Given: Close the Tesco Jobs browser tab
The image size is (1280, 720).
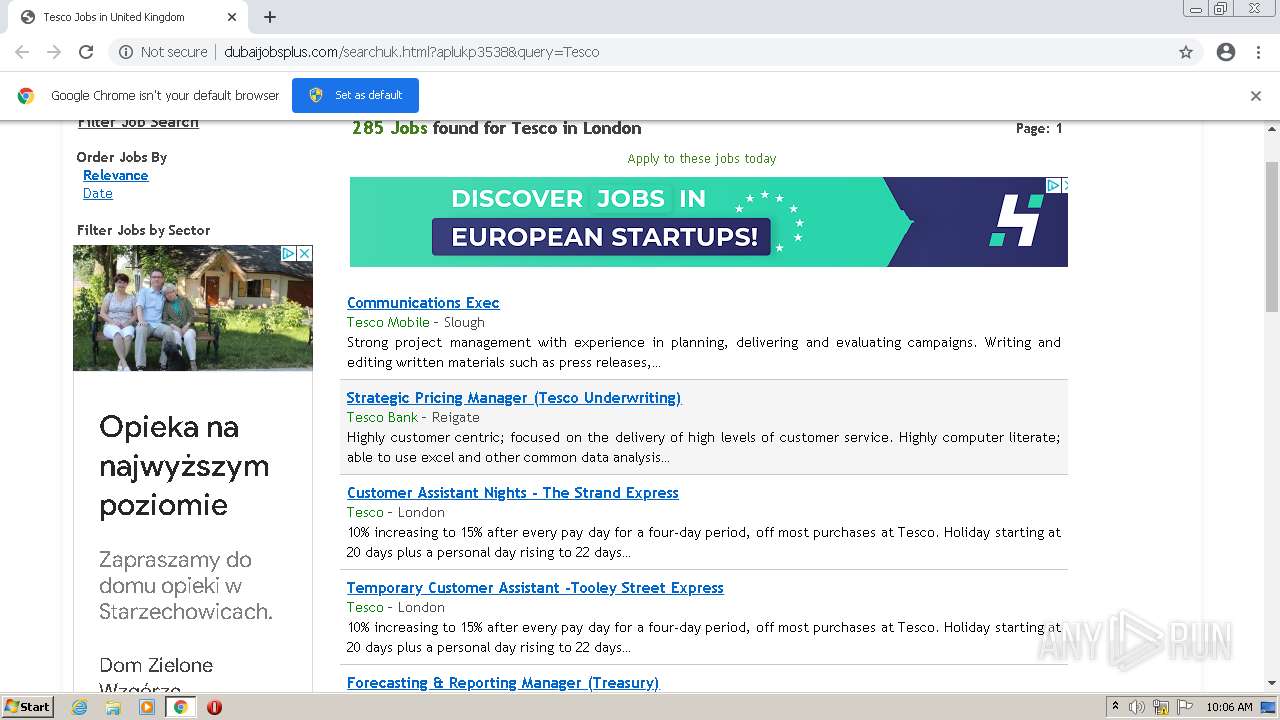Looking at the screenshot, I should pos(232,17).
